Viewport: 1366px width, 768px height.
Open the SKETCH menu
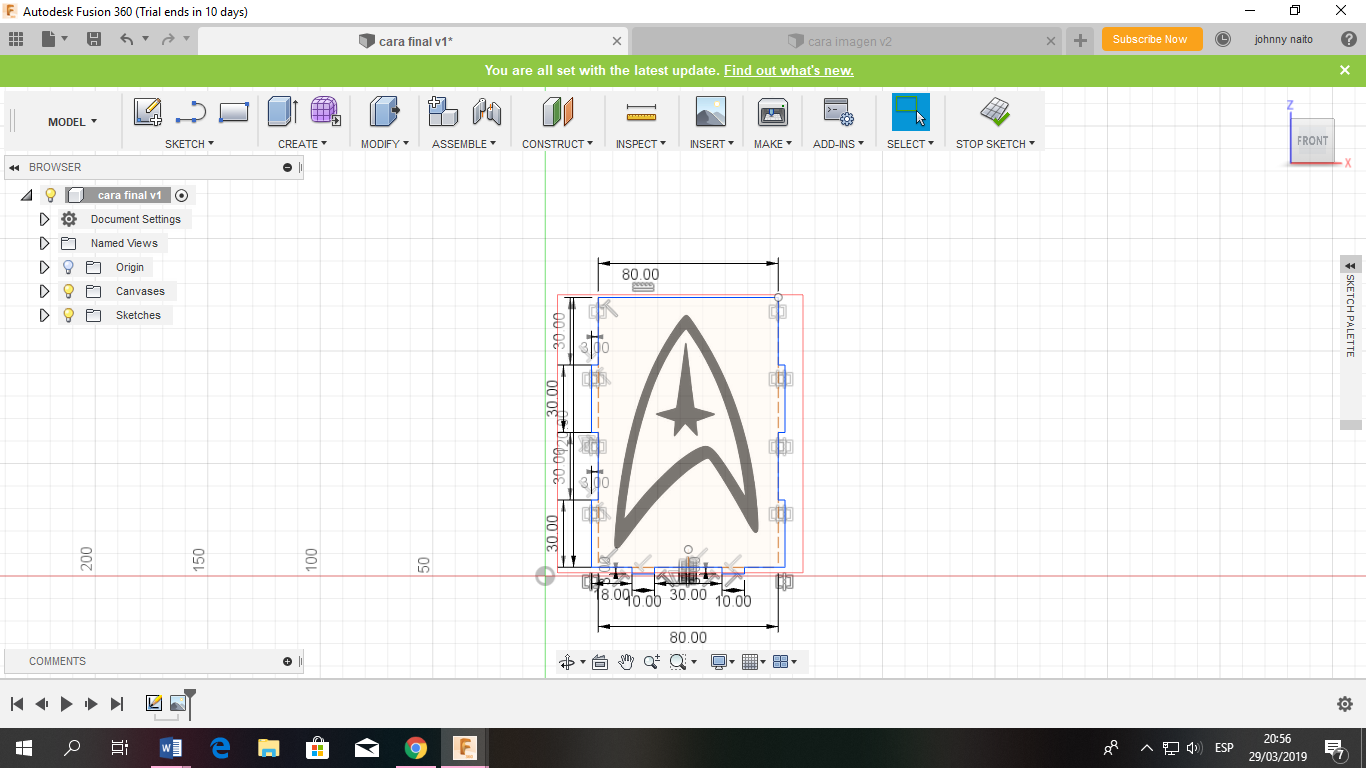[189, 144]
